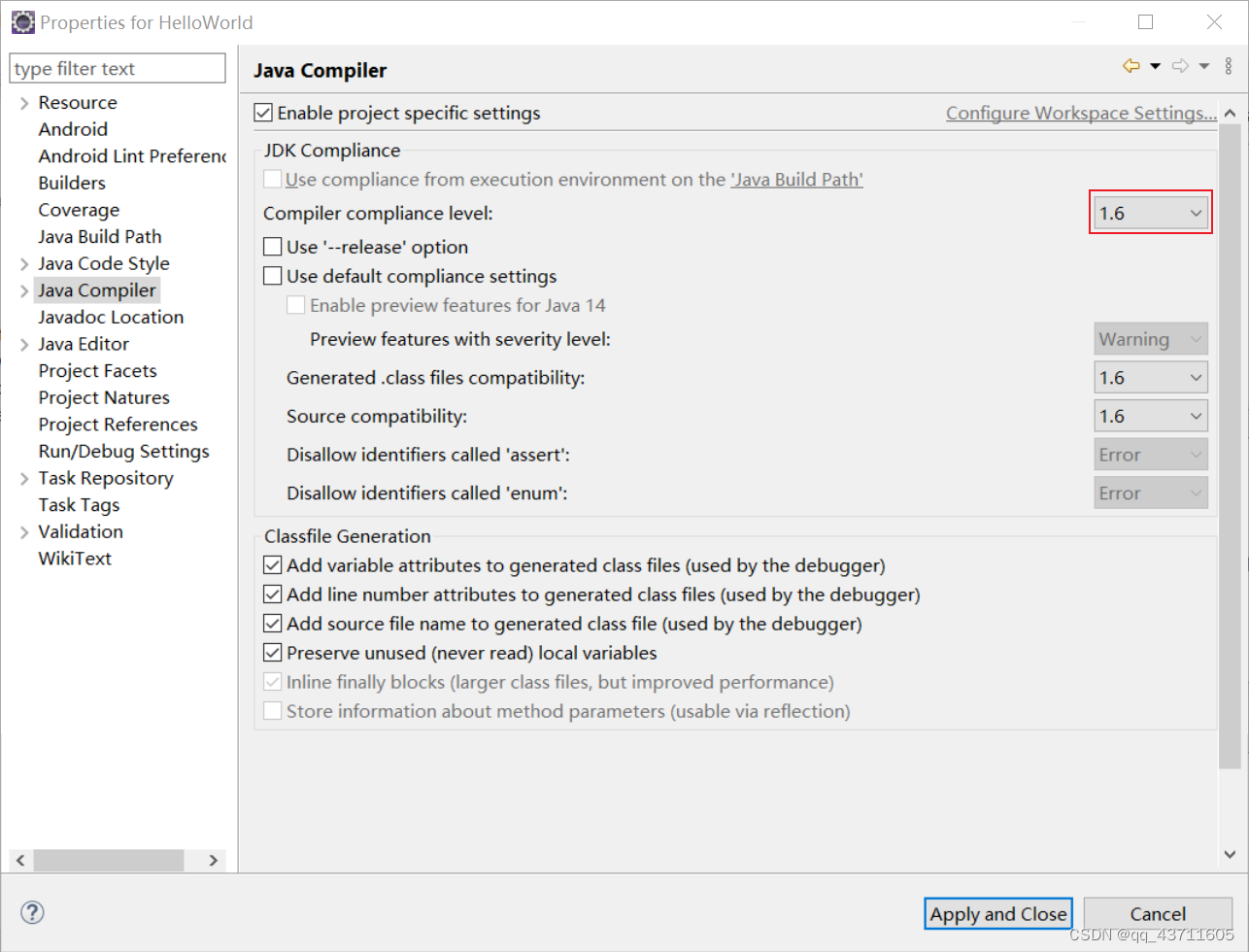Image resolution: width=1249 pixels, height=952 pixels.
Task: Uncheck Preserve unused local variables
Action: (x=272, y=652)
